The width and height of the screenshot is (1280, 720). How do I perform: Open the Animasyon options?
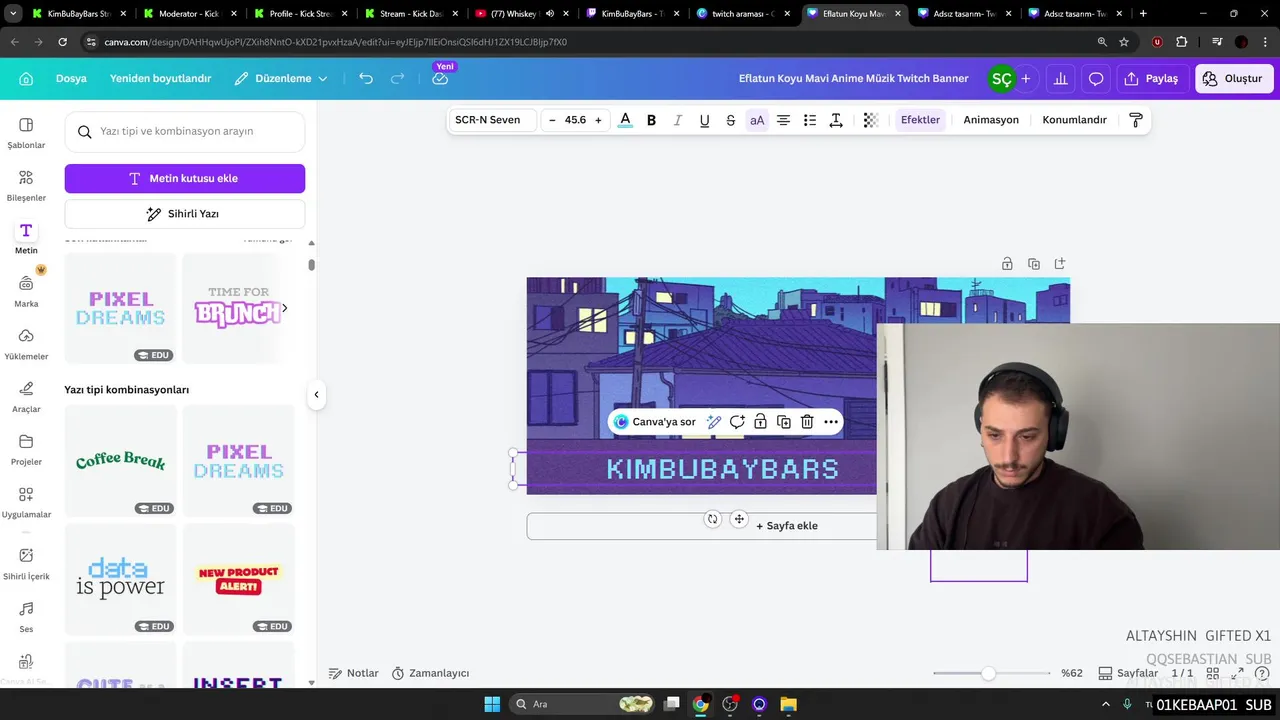coord(991,120)
